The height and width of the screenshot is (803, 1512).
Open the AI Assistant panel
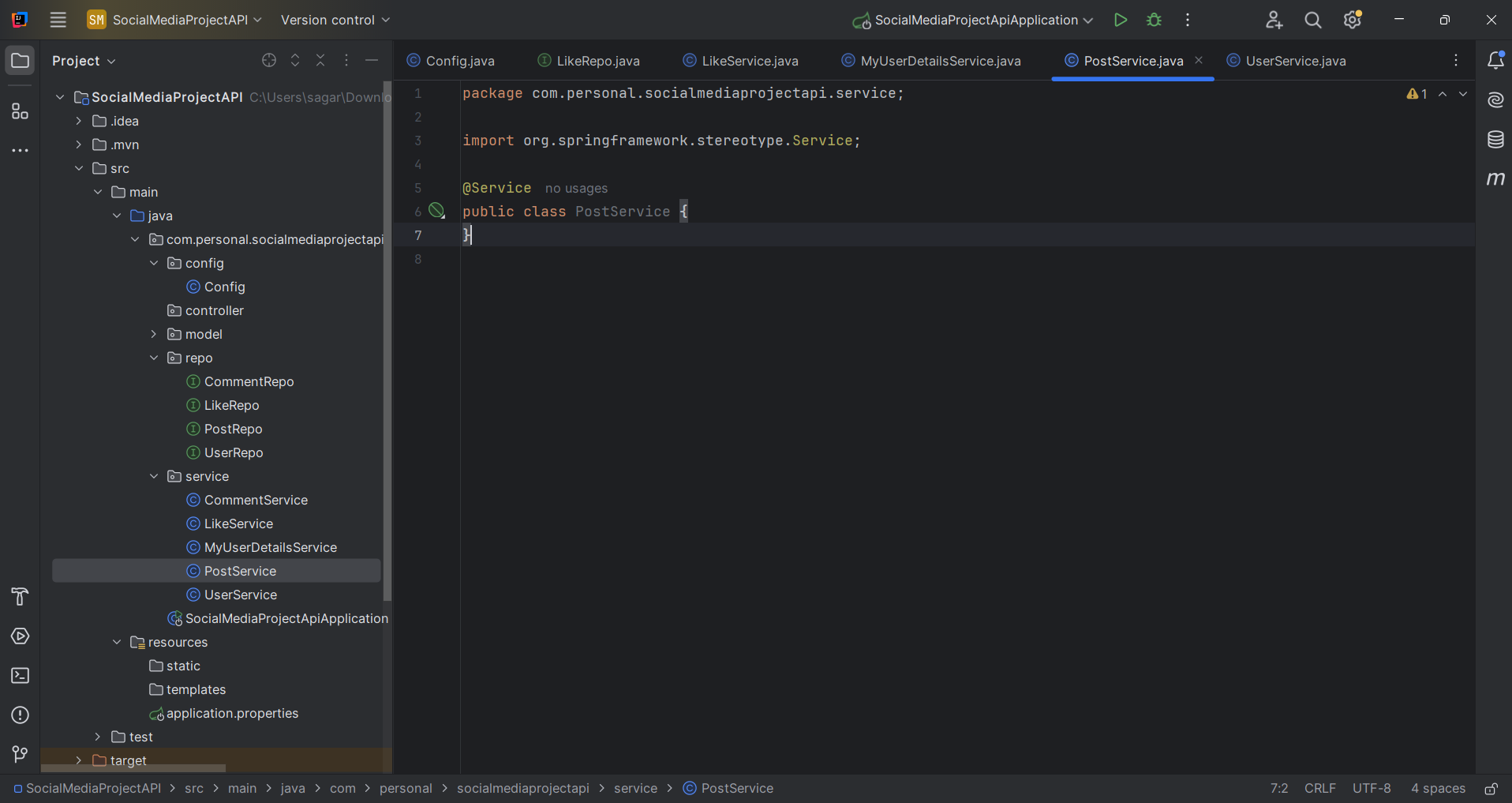click(1495, 99)
